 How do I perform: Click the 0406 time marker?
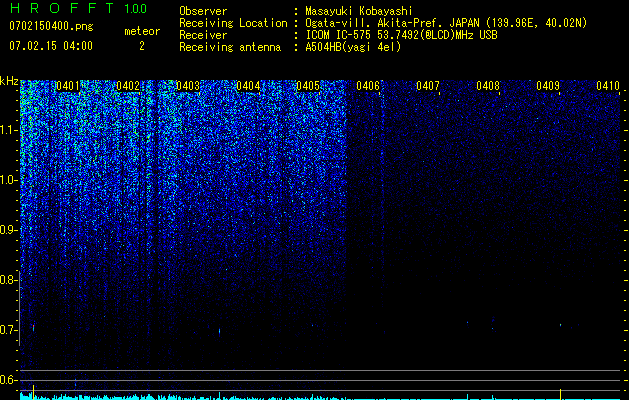(x=368, y=86)
